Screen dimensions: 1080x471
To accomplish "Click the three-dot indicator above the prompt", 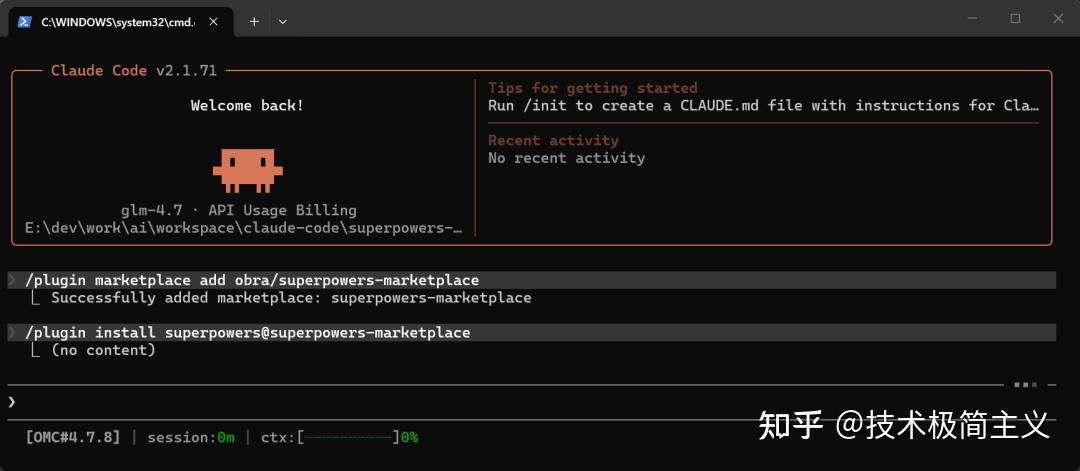I will [1025, 384].
